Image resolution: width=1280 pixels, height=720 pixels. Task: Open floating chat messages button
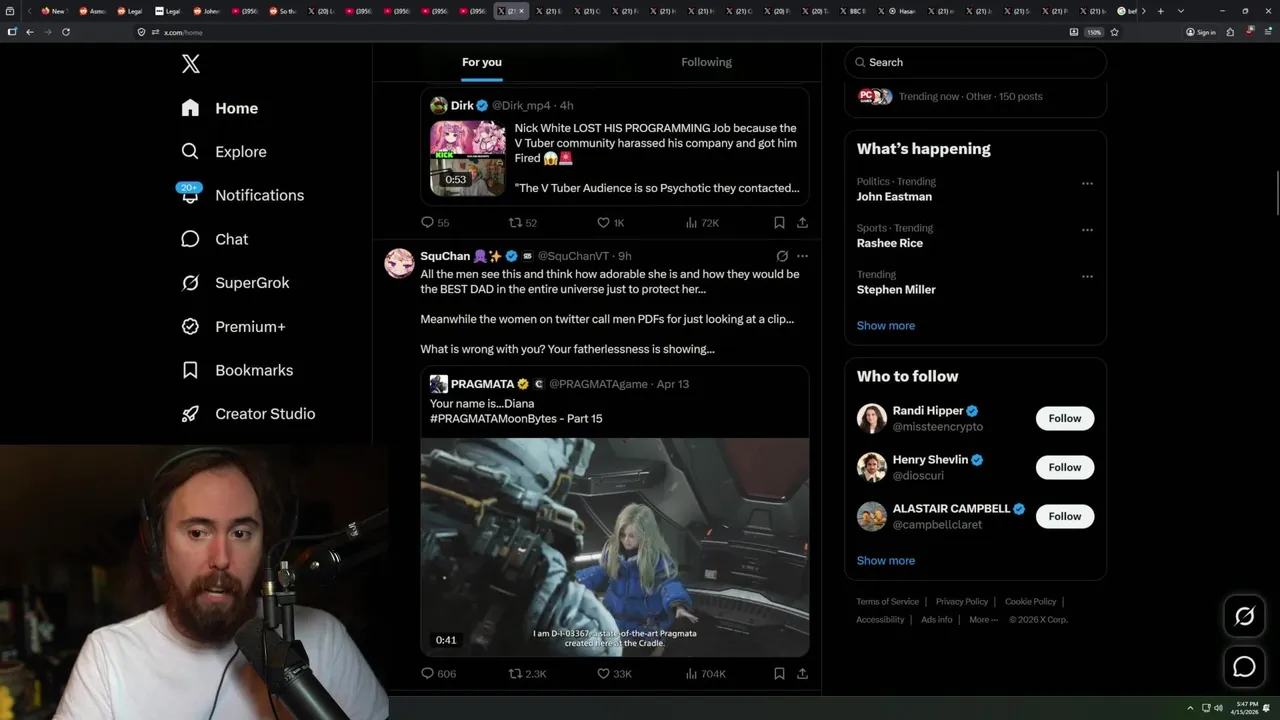tap(1244, 667)
